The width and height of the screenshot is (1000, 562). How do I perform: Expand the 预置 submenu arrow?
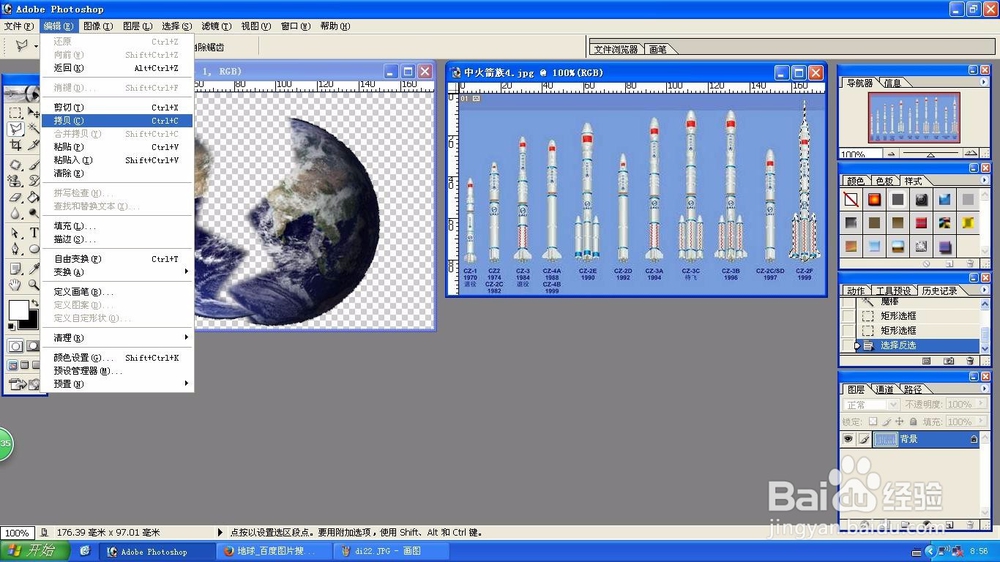tap(186, 383)
